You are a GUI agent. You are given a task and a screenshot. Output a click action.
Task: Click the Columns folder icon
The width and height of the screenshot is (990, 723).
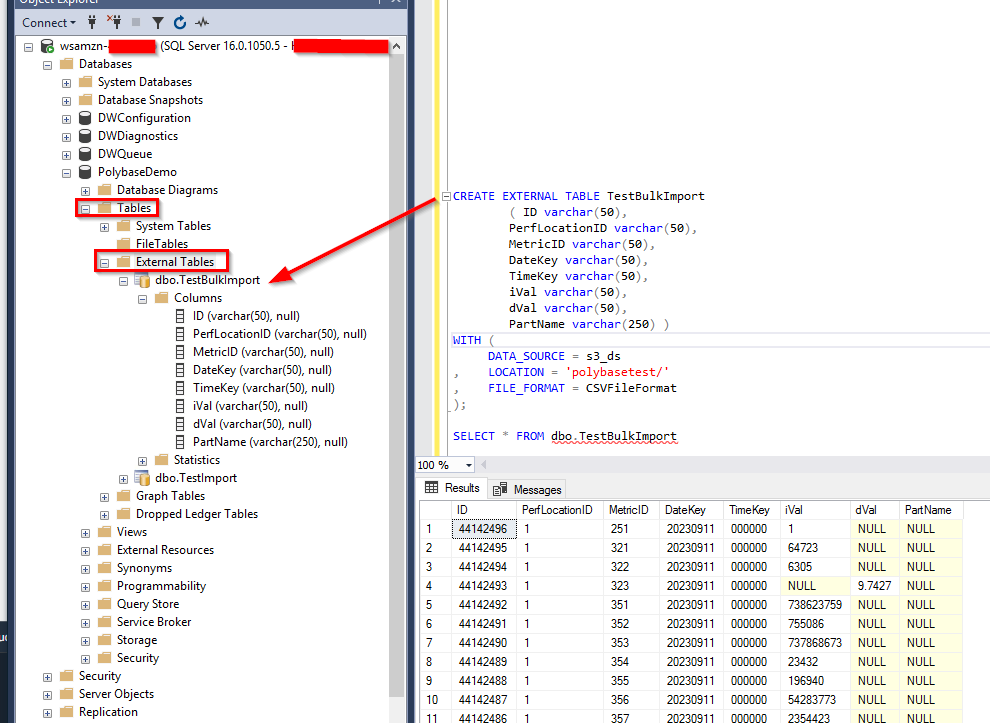(x=162, y=297)
